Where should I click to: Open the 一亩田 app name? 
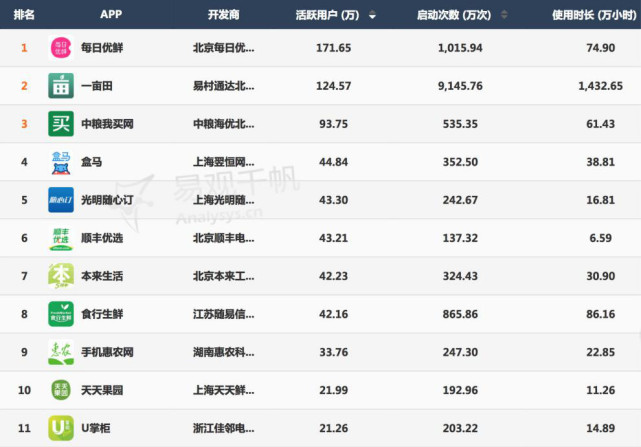(96, 86)
